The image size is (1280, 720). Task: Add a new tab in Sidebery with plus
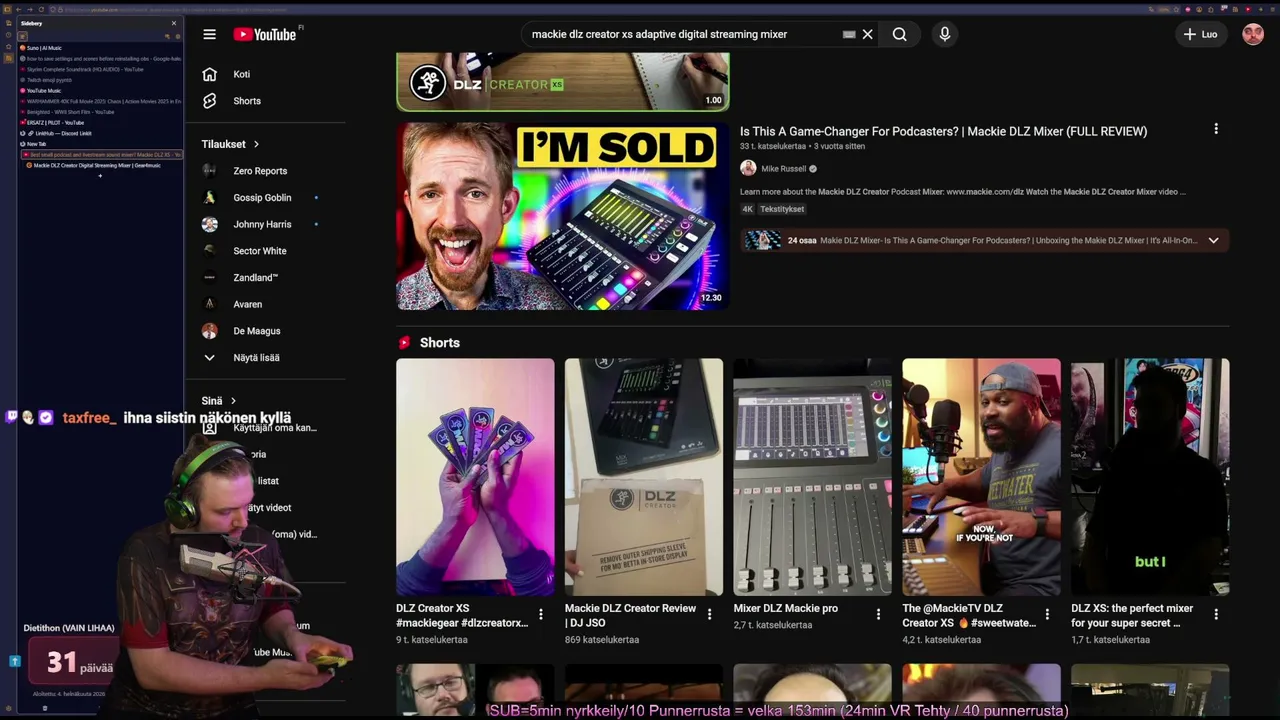(x=100, y=176)
